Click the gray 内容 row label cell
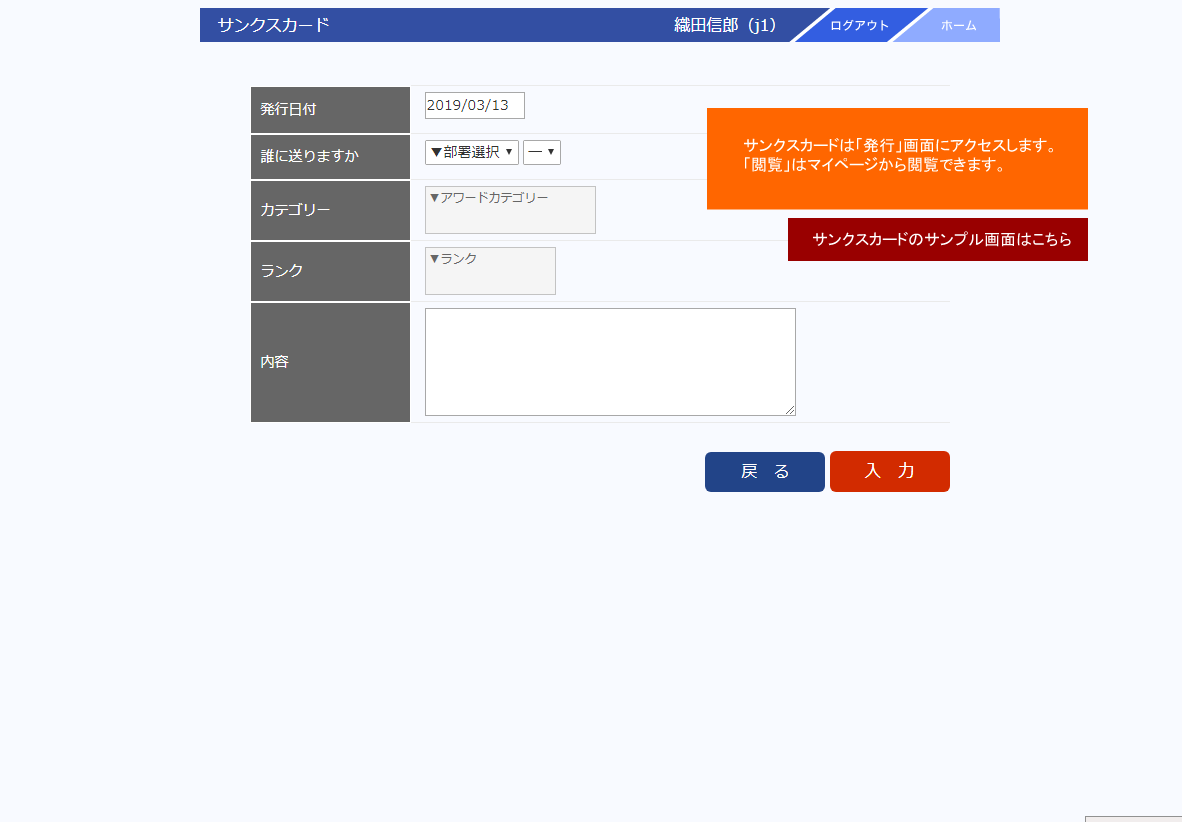This screenshot has width=1182, height=822. tap(330, 362)
